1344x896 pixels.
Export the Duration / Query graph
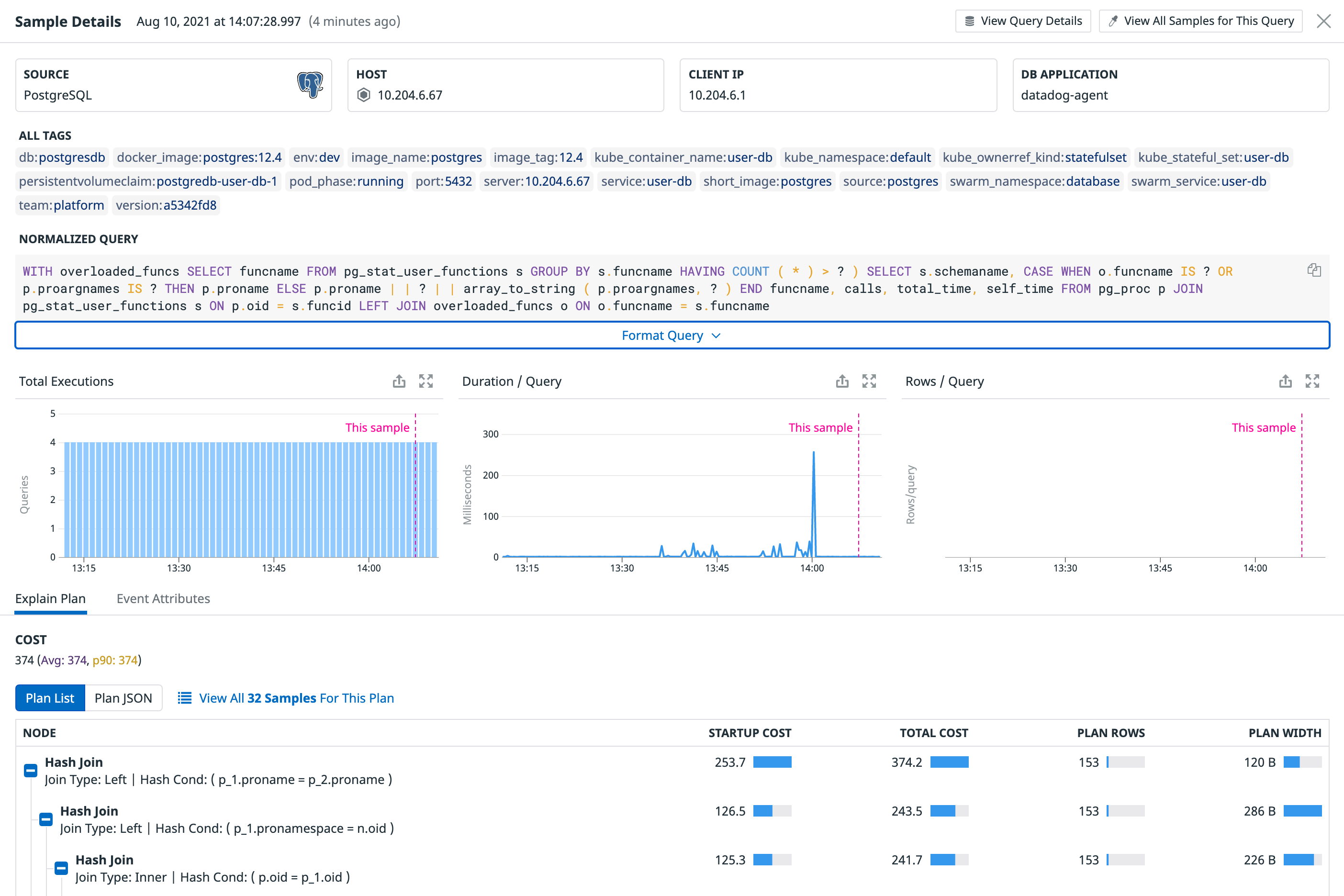pyautogui.click(x=842, y=381)
